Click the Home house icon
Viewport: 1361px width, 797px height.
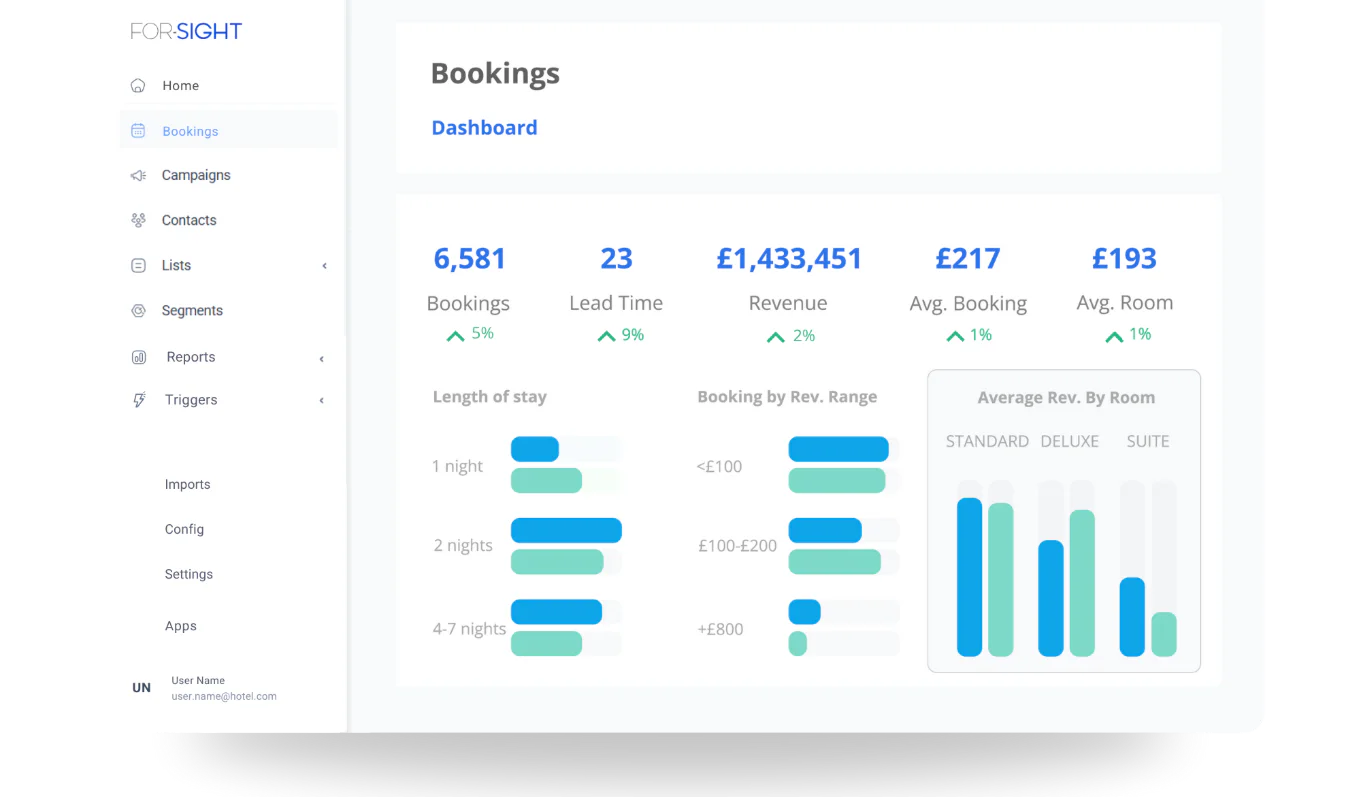[138, 86]
